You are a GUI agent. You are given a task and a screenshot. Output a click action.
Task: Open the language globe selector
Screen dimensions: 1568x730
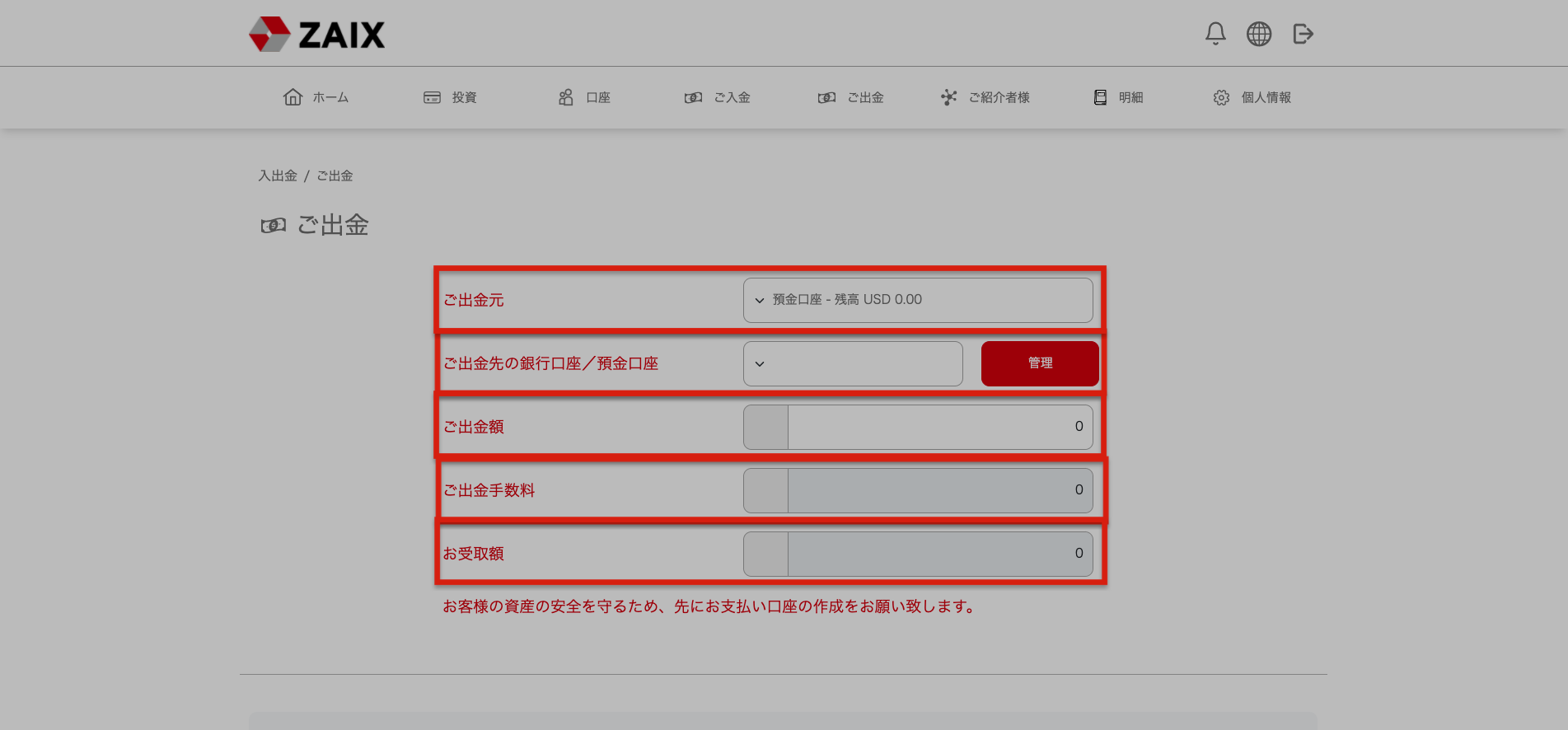point(1258,34)
